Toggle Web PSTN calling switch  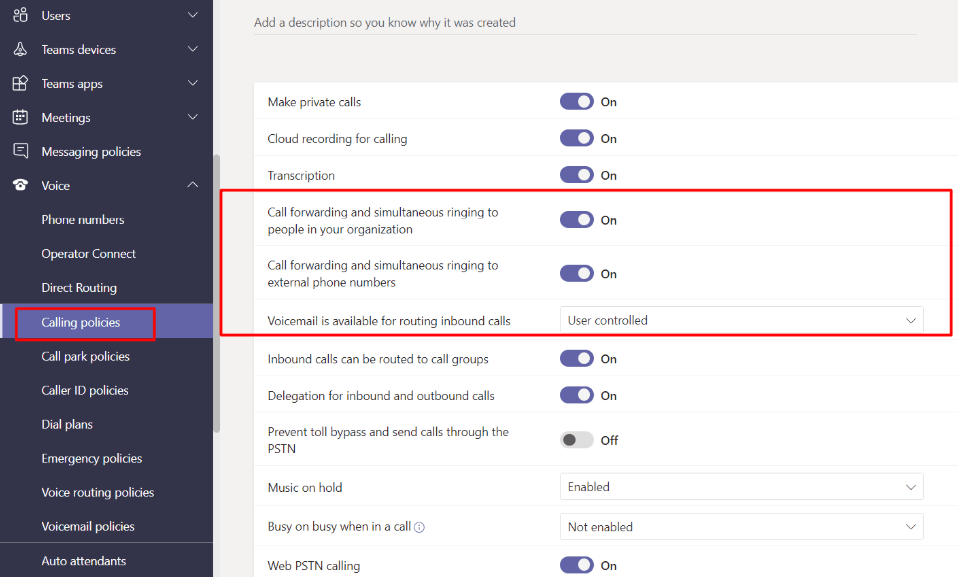(x=577, y=566)
